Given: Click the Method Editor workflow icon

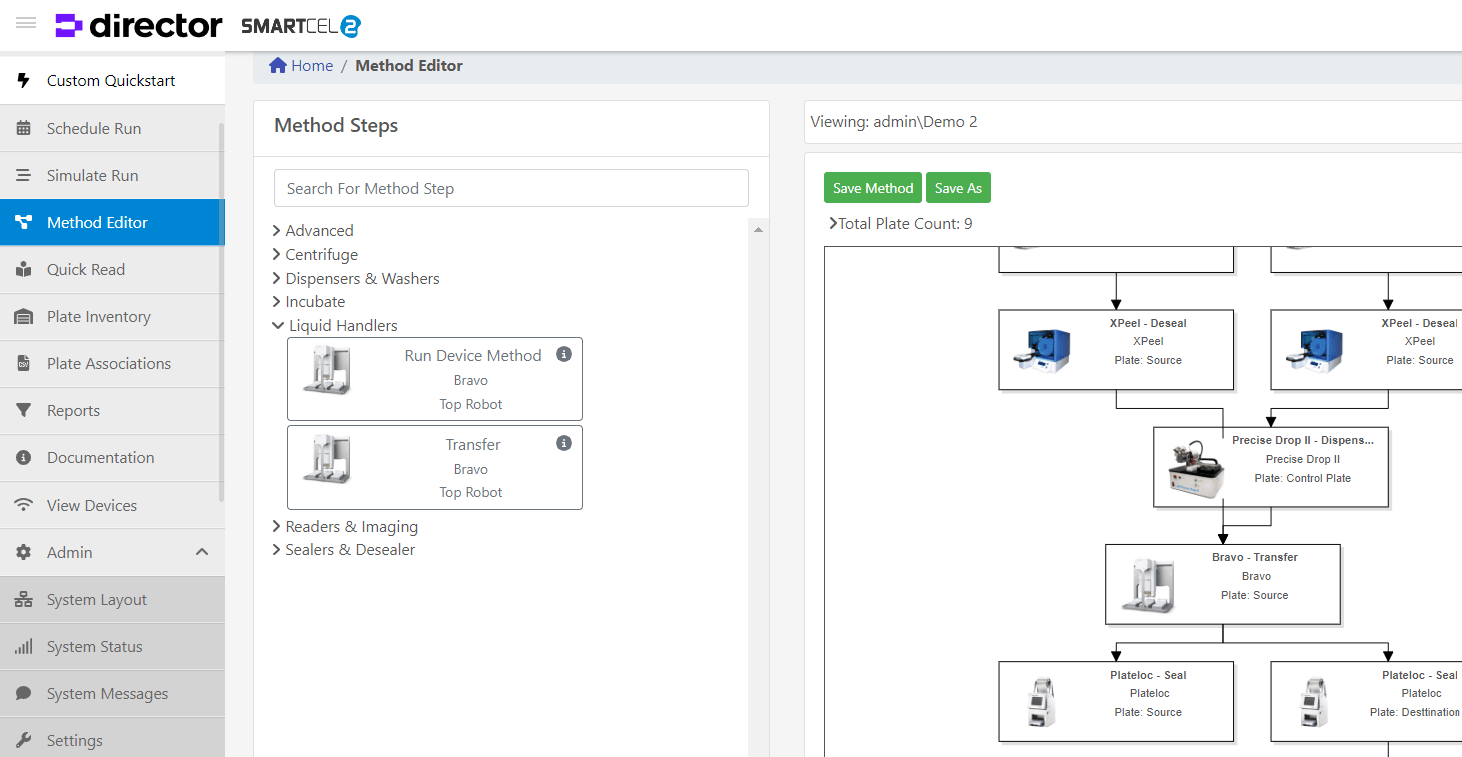Looking at the screenshot, I should click(24, 222).
